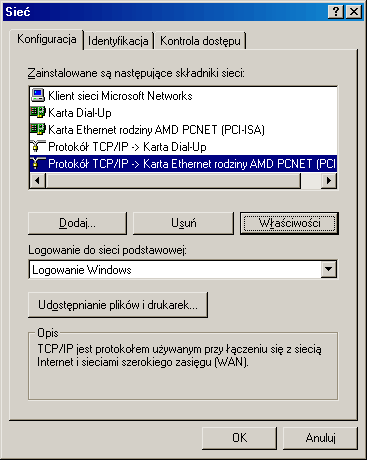This screenshot has height=460, width=367.
Task: Select 'Karta Ethernet rodziny AMD PCNET (PCI-ISA)' row
Action: tap(183, 130)
